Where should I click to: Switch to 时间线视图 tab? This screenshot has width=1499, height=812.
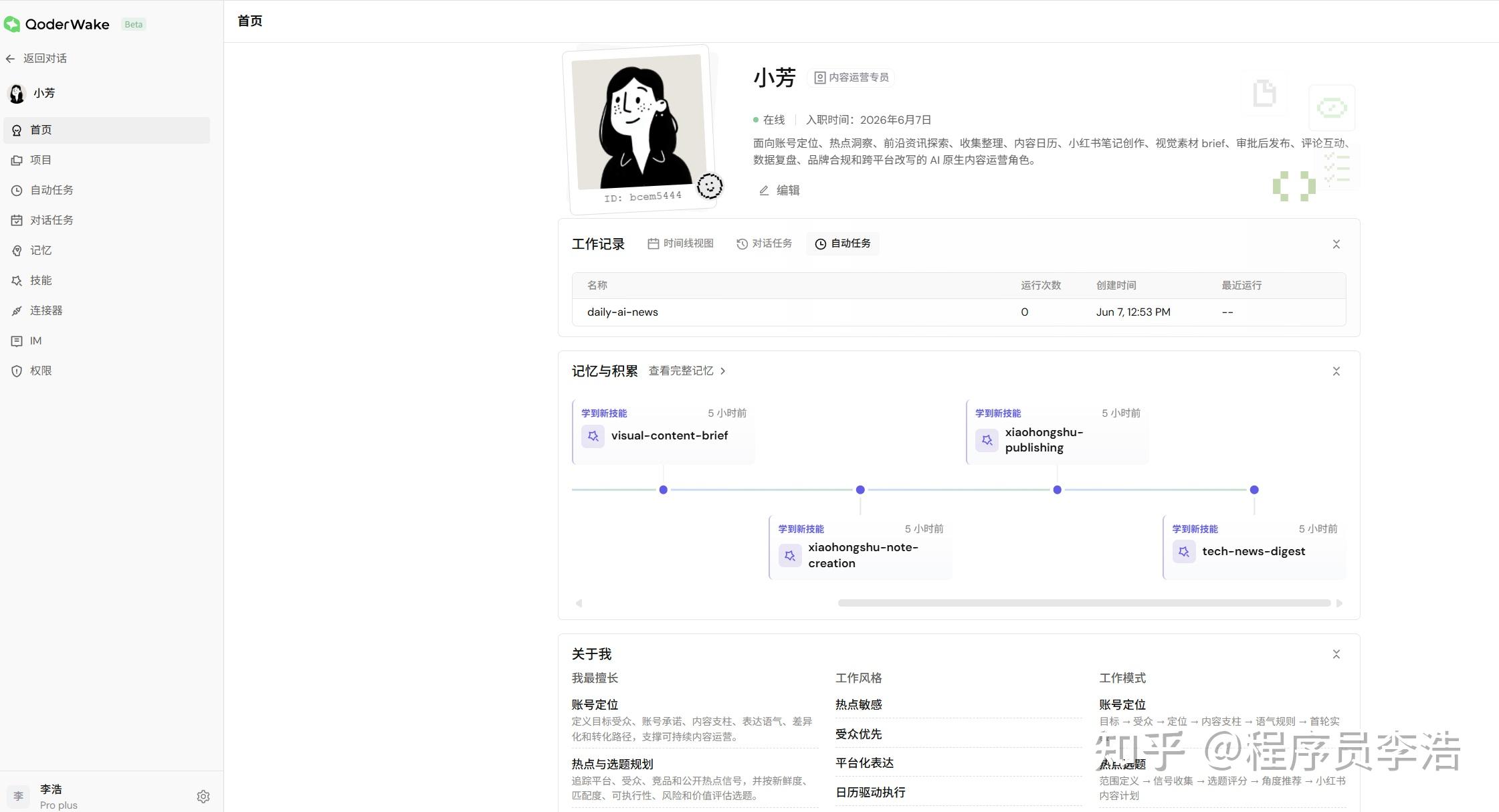pos(680,243)
